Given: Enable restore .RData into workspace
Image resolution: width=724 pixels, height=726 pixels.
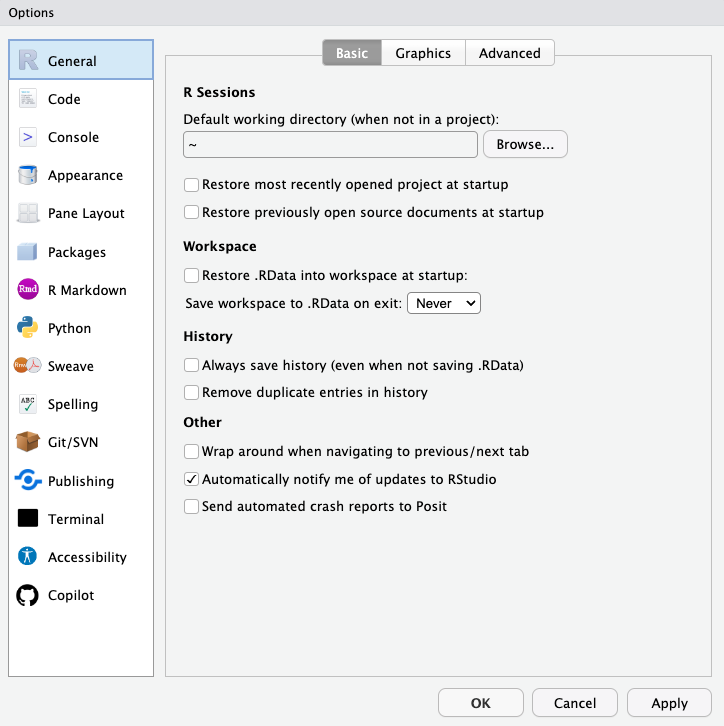Looking at the screenshot, I should click(192, 275).
